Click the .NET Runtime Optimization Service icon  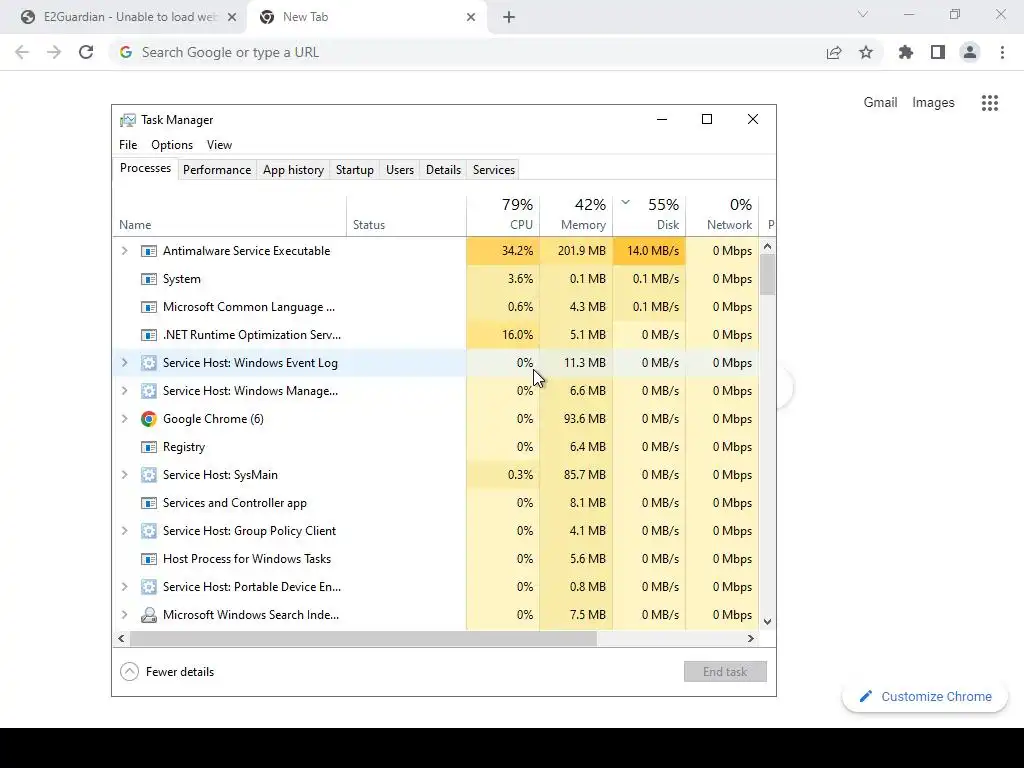click(149, 335)
